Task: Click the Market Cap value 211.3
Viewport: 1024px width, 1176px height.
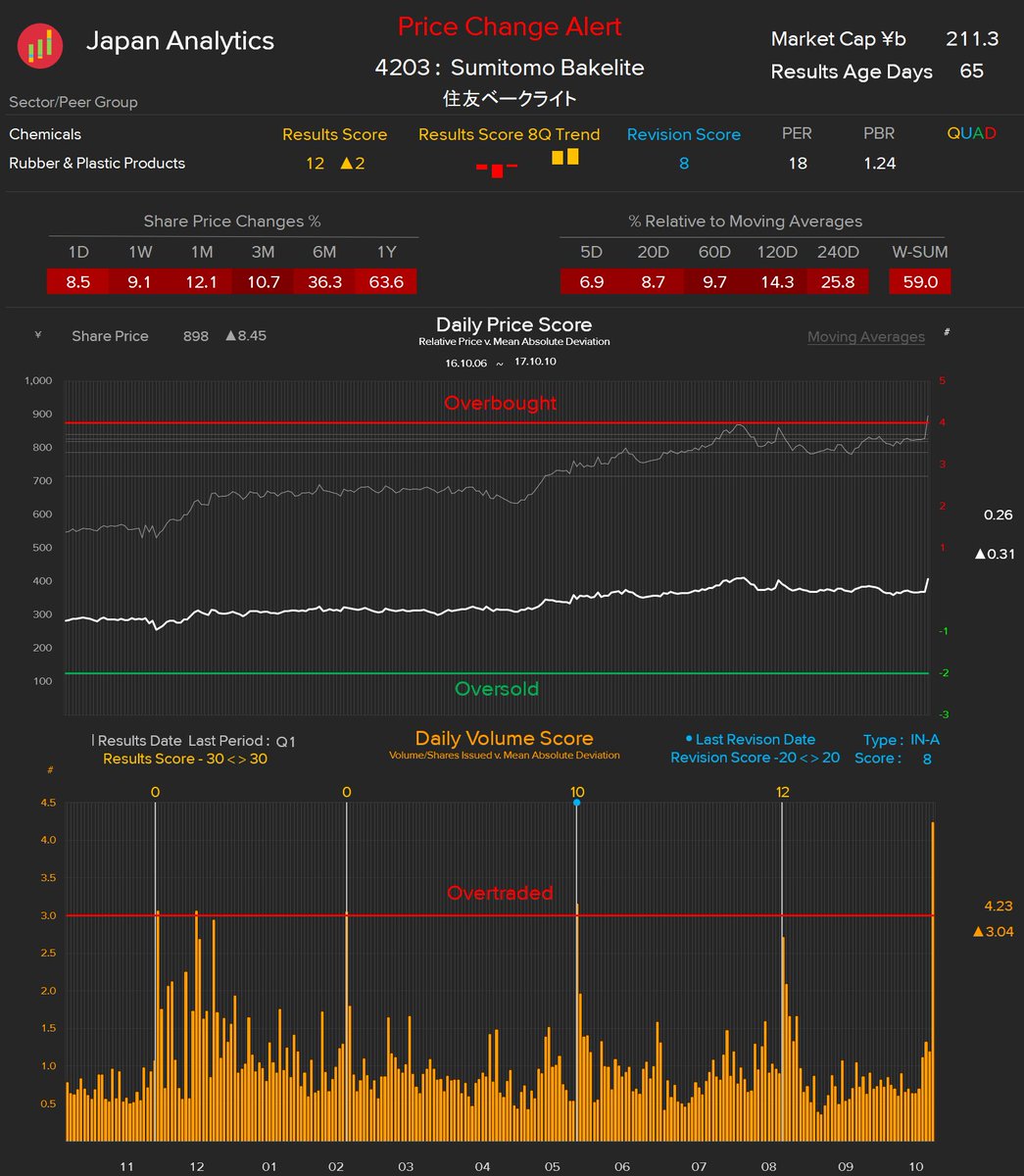Action: click(972, 39)
